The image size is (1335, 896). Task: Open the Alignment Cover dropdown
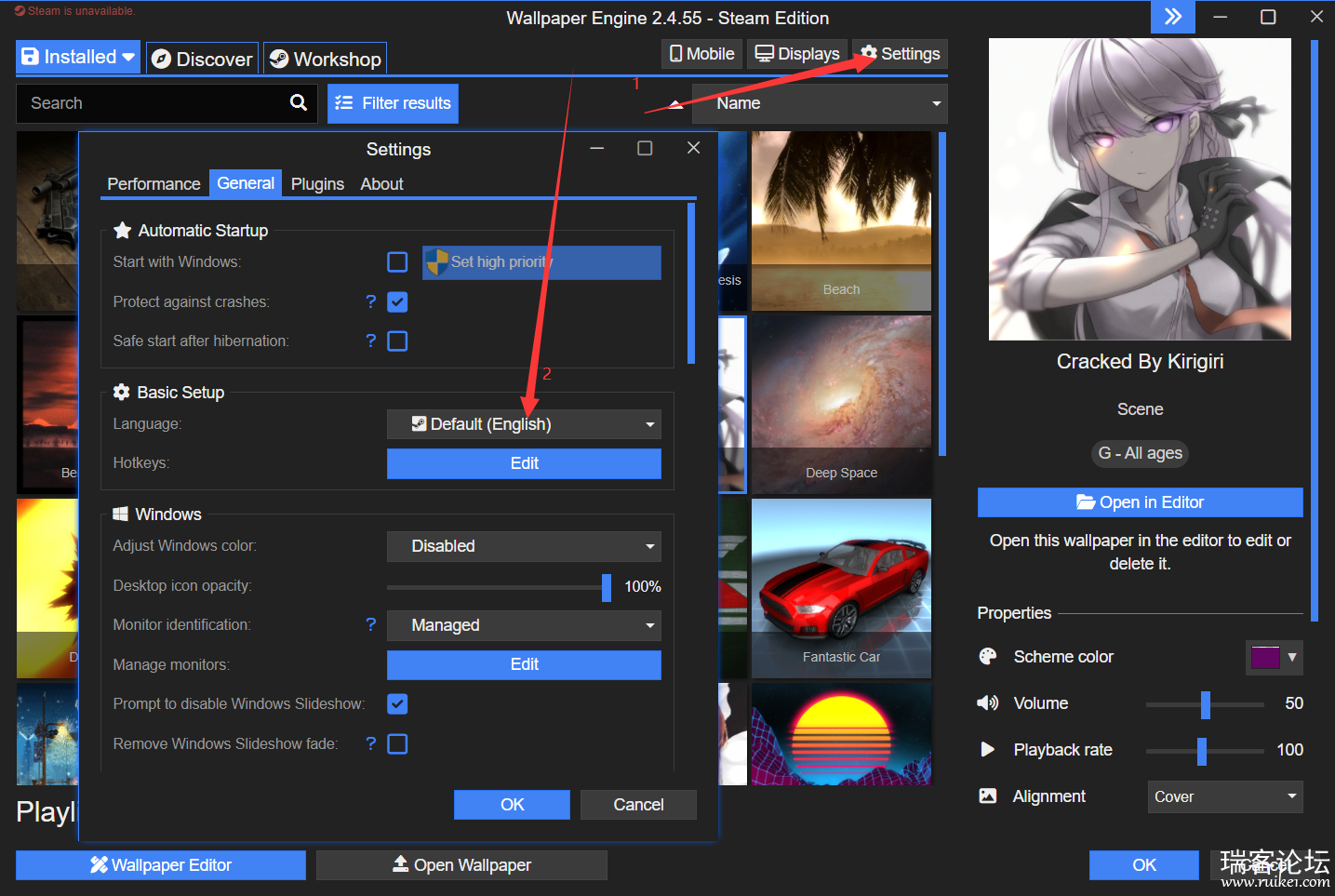click(x=1225, y=796)
